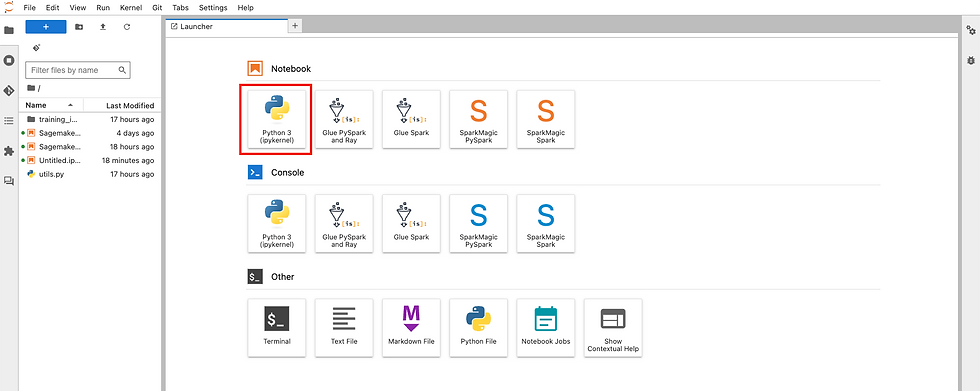Create a new Python File

(x=478, y=328)
